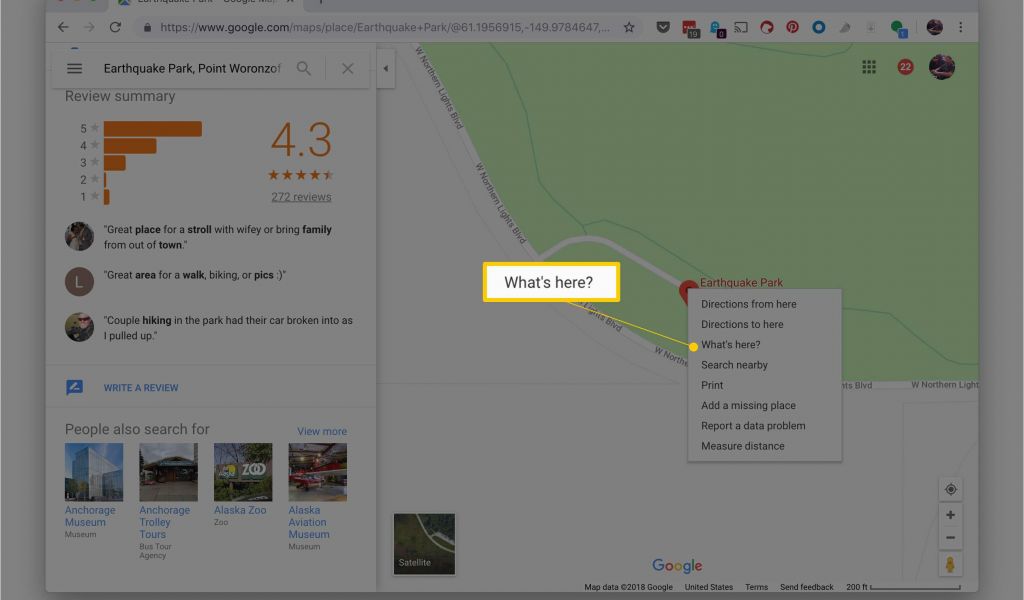Click the Alaska Aviation Museum photo thumbnail
This screenshot has height=600, width=1024.
coord(317,472)
